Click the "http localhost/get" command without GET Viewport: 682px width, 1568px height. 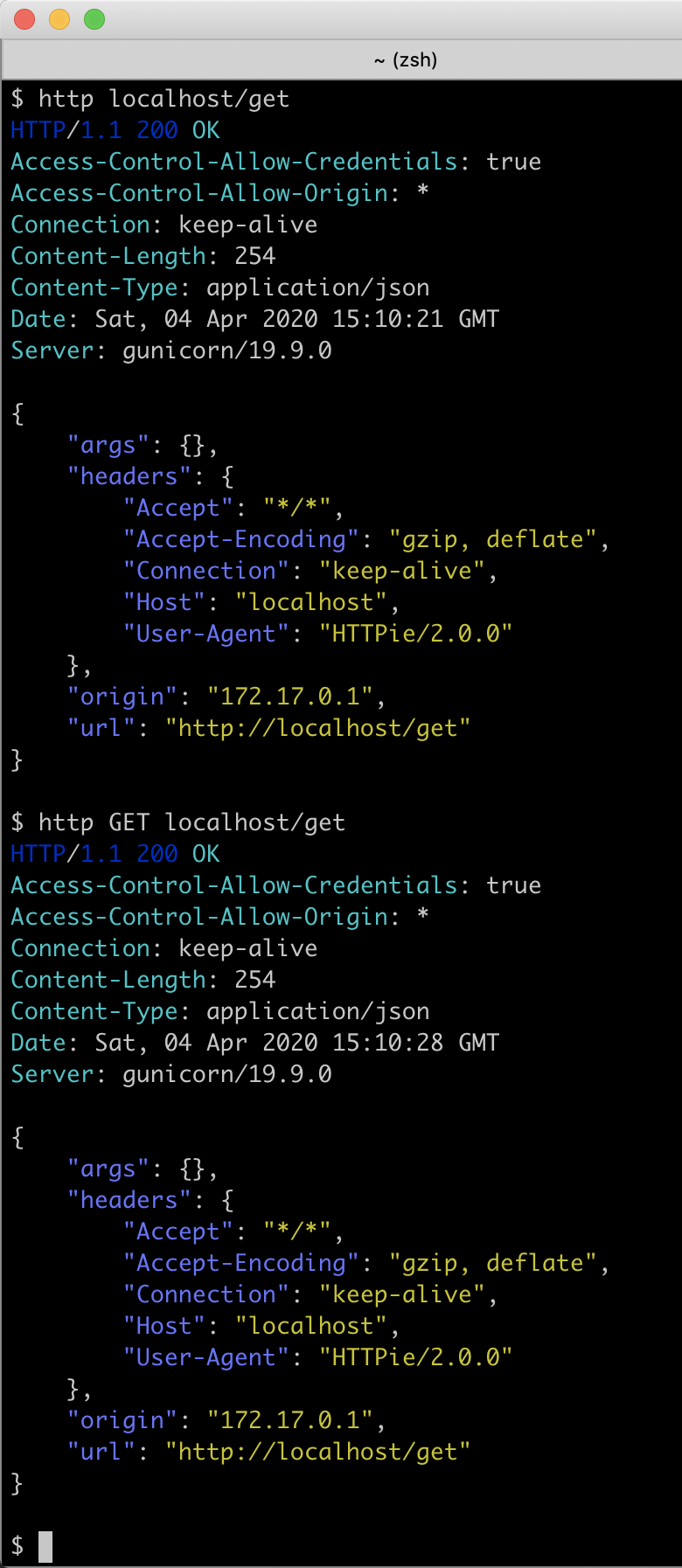pos(164,99)
